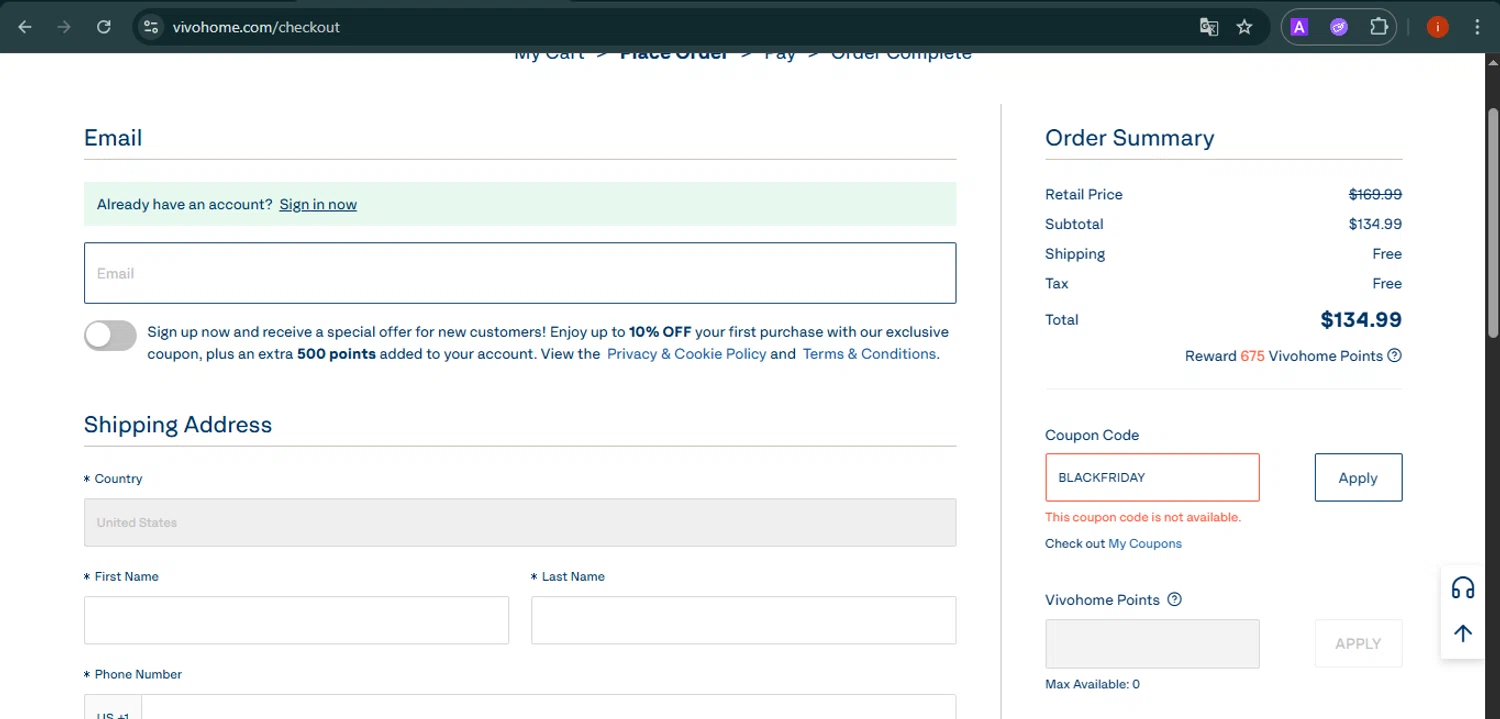Open the round purple extension icon
1500x719 pixels.
pyautogui.click(x=1339, y=27)
